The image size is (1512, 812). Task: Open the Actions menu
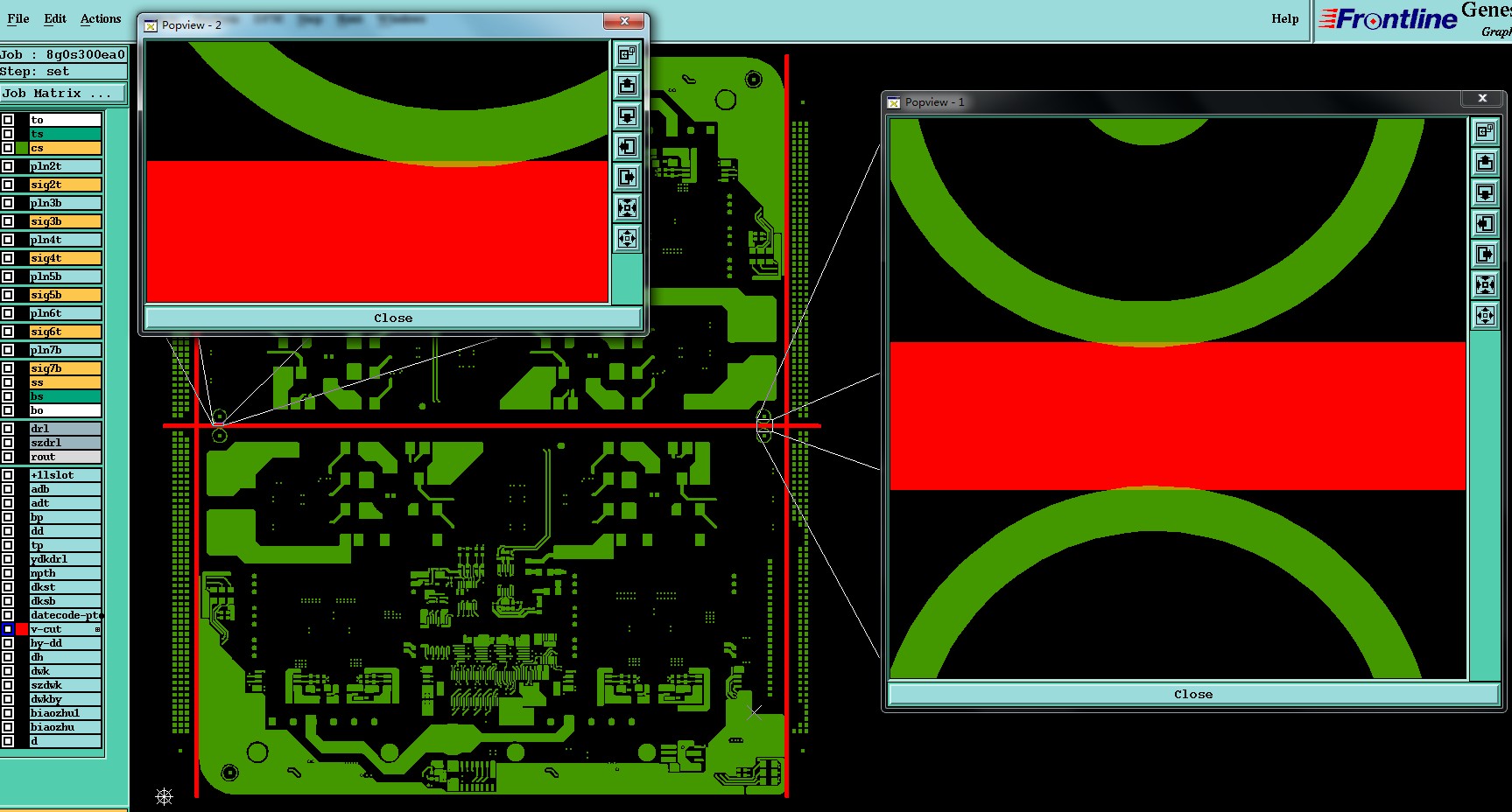101,18
